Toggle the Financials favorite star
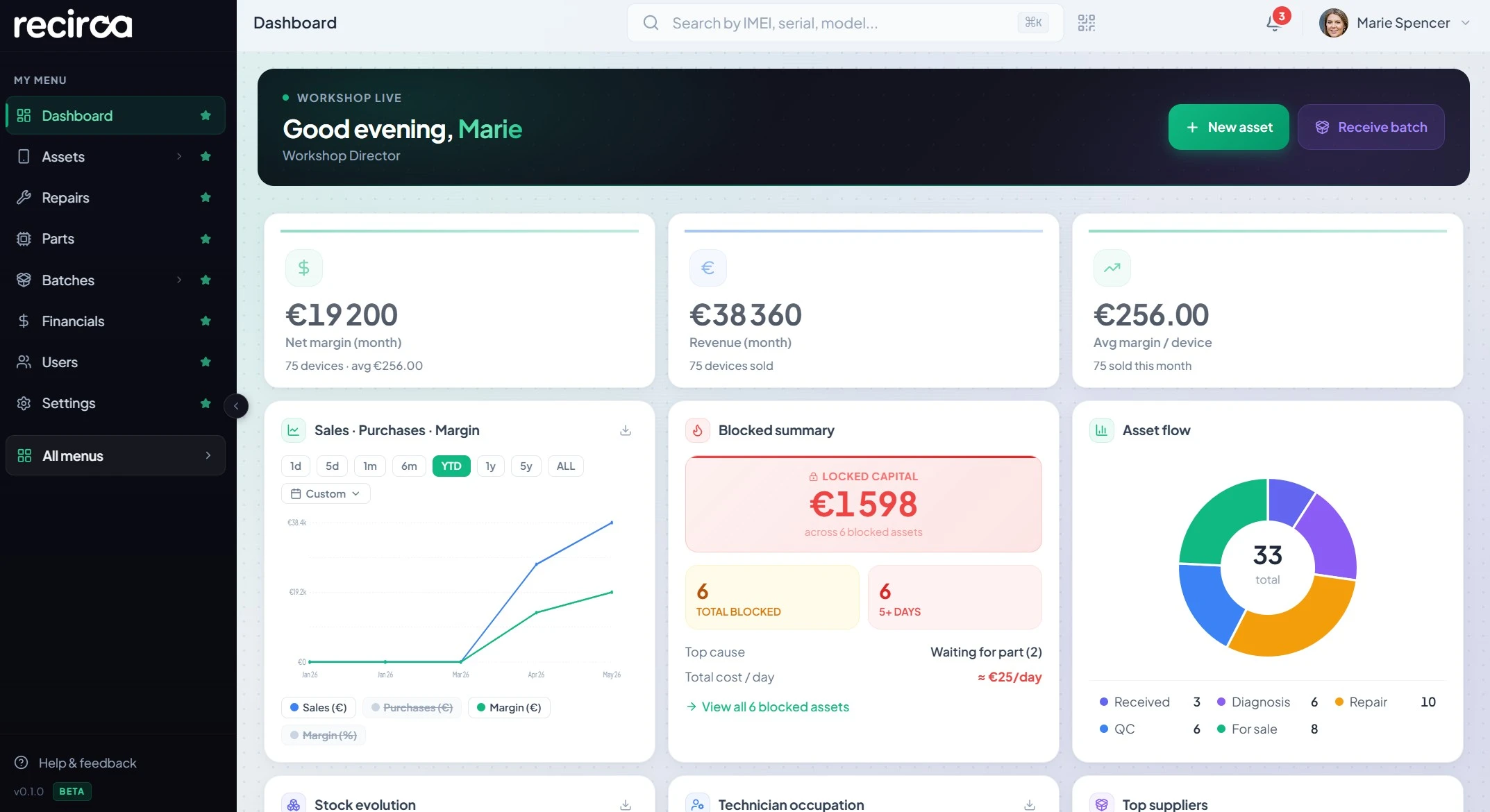1490x812 pixels. [x=206, y=321]
